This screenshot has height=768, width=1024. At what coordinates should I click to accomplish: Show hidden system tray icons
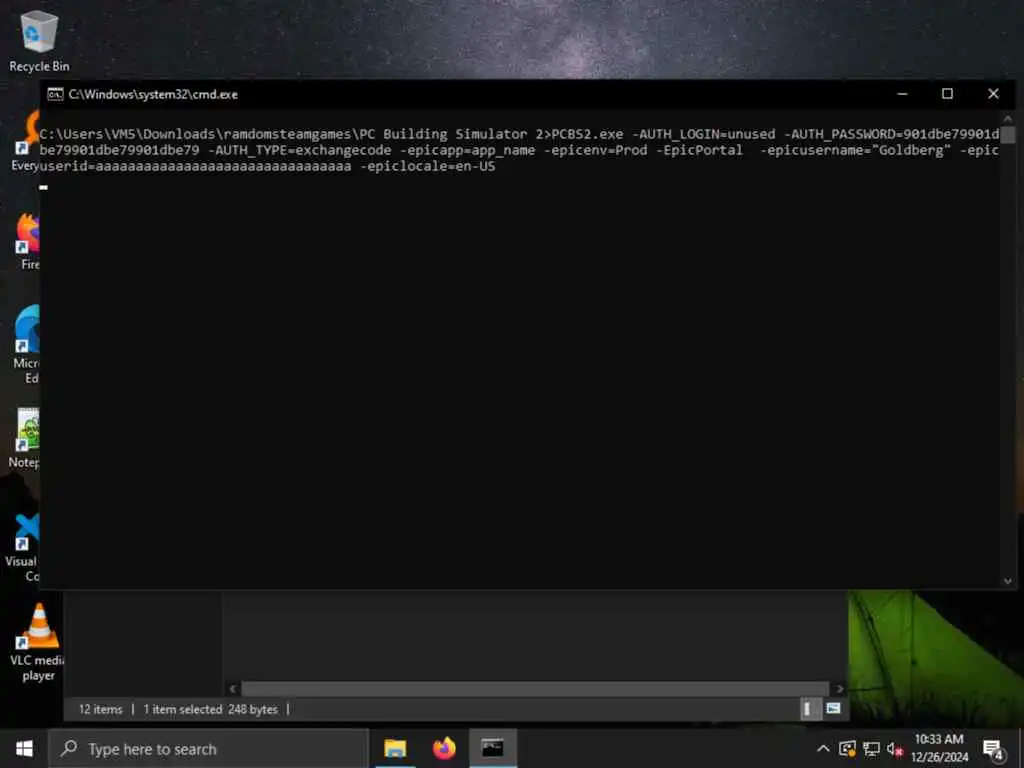[x=823, y=748]
